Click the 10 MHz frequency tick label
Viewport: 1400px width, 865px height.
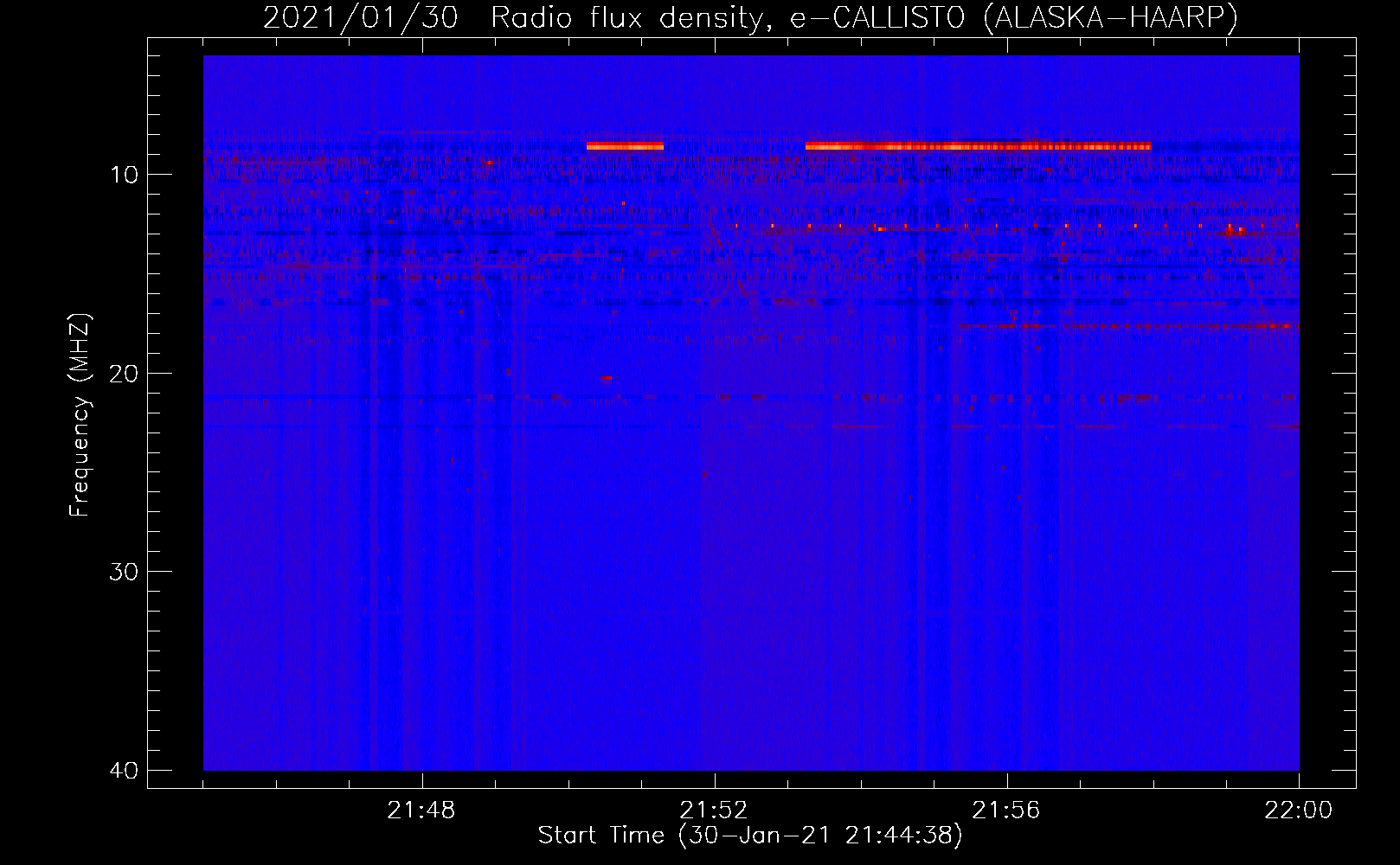coord(124,175)
